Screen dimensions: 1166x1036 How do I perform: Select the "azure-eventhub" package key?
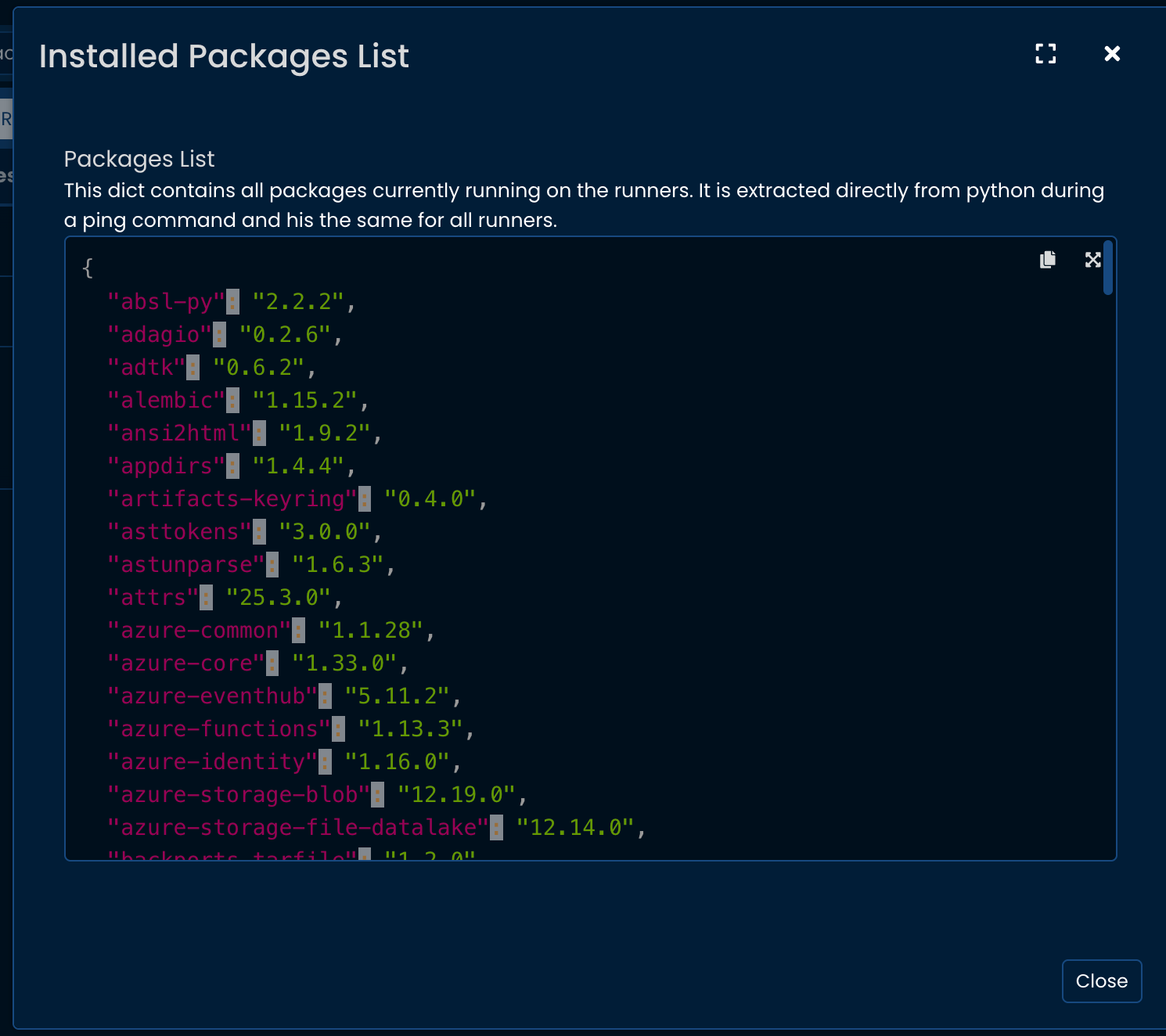[x=212, y=696]
